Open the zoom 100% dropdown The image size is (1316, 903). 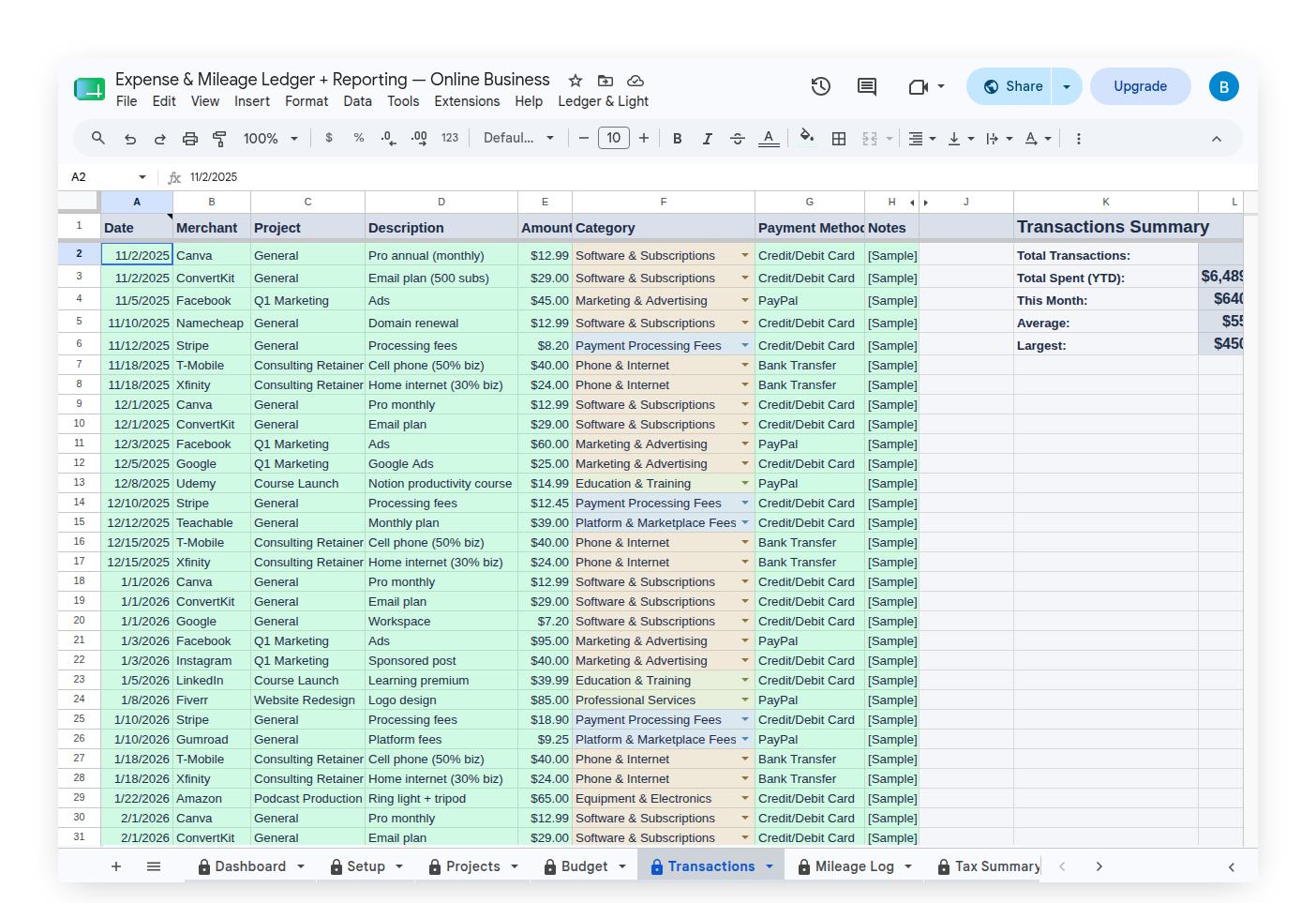[x=270, y=139]
